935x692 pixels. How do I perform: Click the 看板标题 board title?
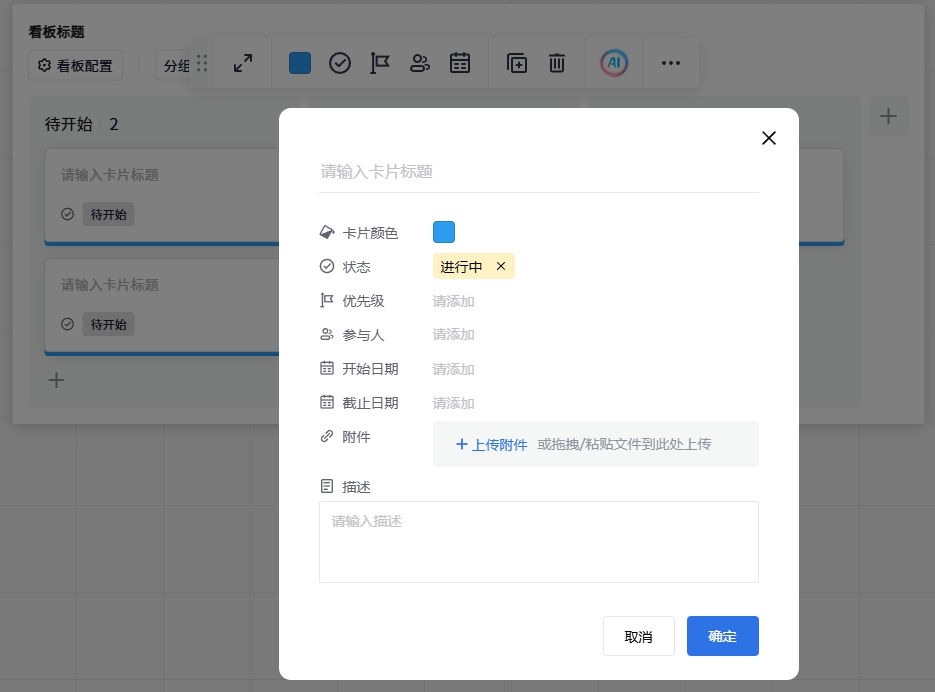[57, 32]
